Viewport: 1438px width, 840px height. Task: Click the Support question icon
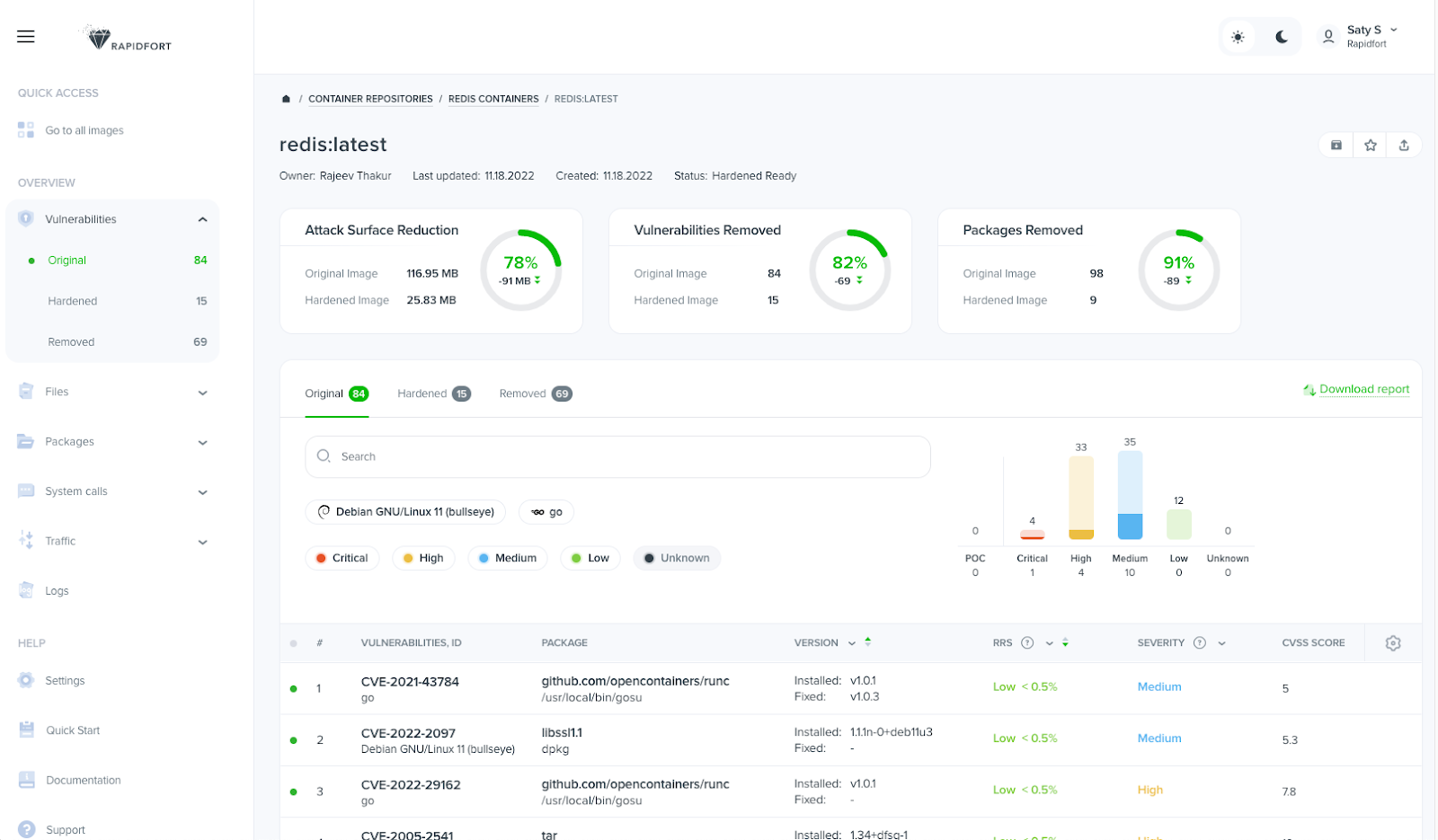[x=26, y=829]
